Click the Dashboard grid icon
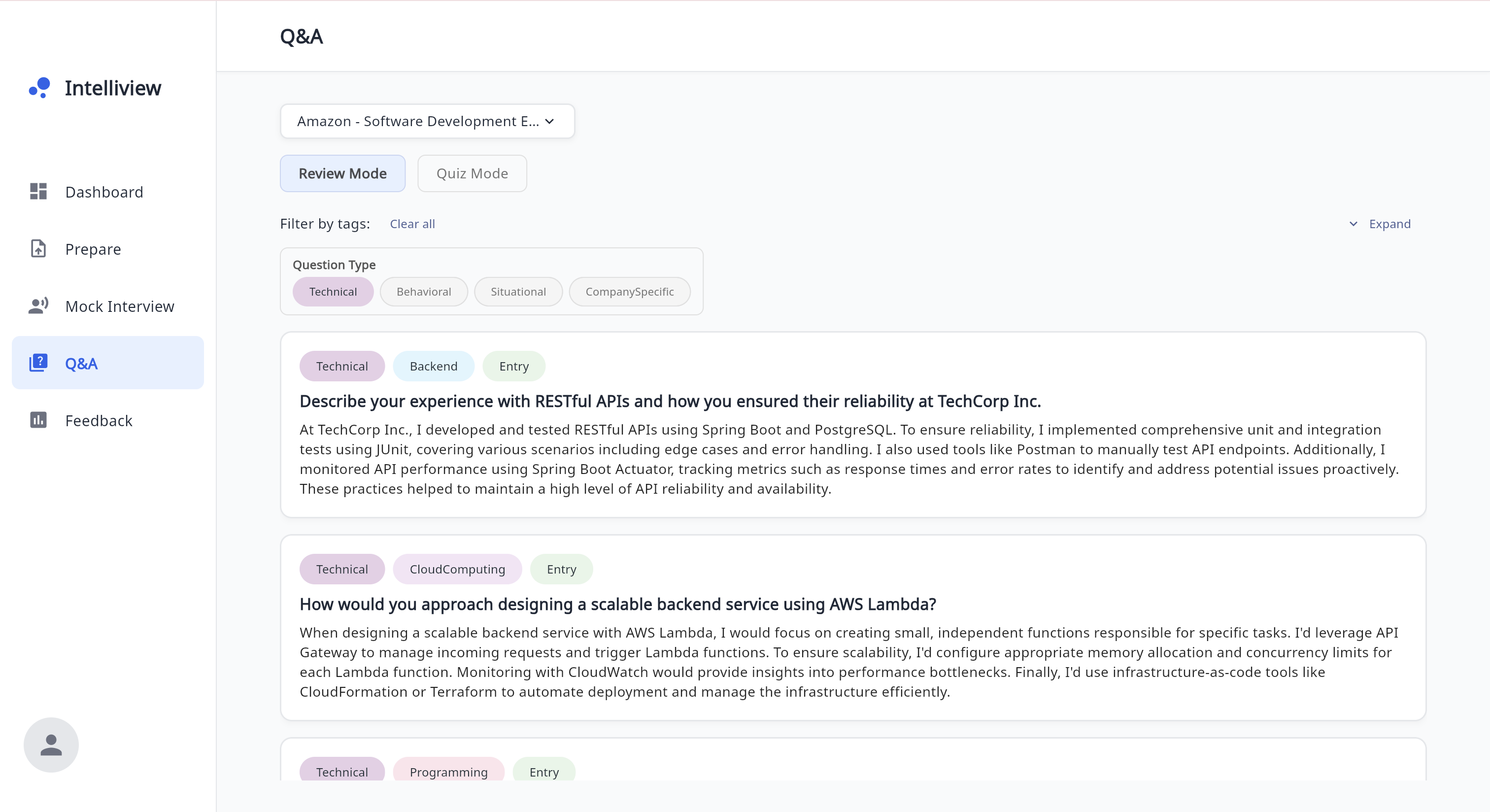 point(38,192)
